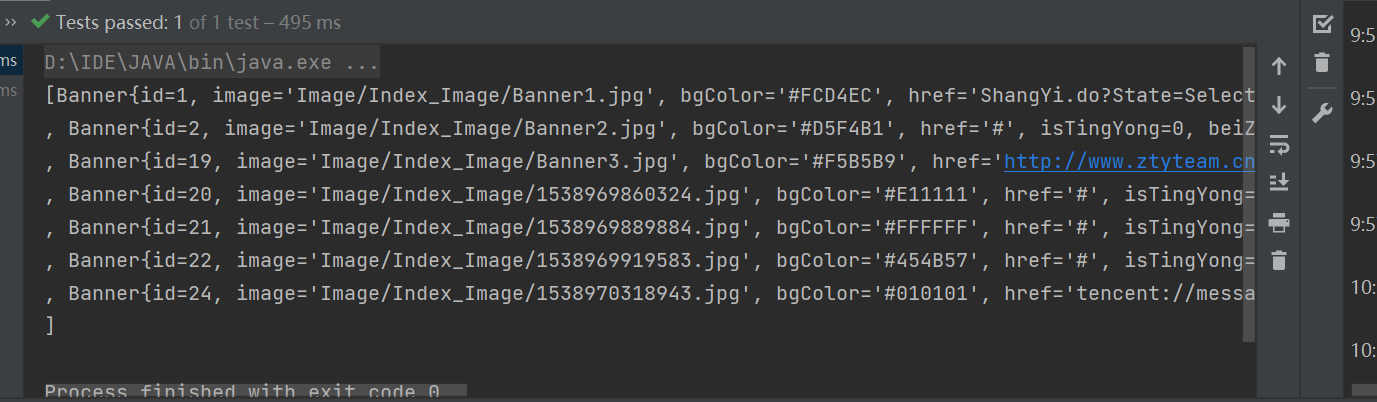The height and width of the screenshot is (402, 1377).
Task: Select the highlighted test row in the tree
Action: pyautogui.click(x=9, y=61)
